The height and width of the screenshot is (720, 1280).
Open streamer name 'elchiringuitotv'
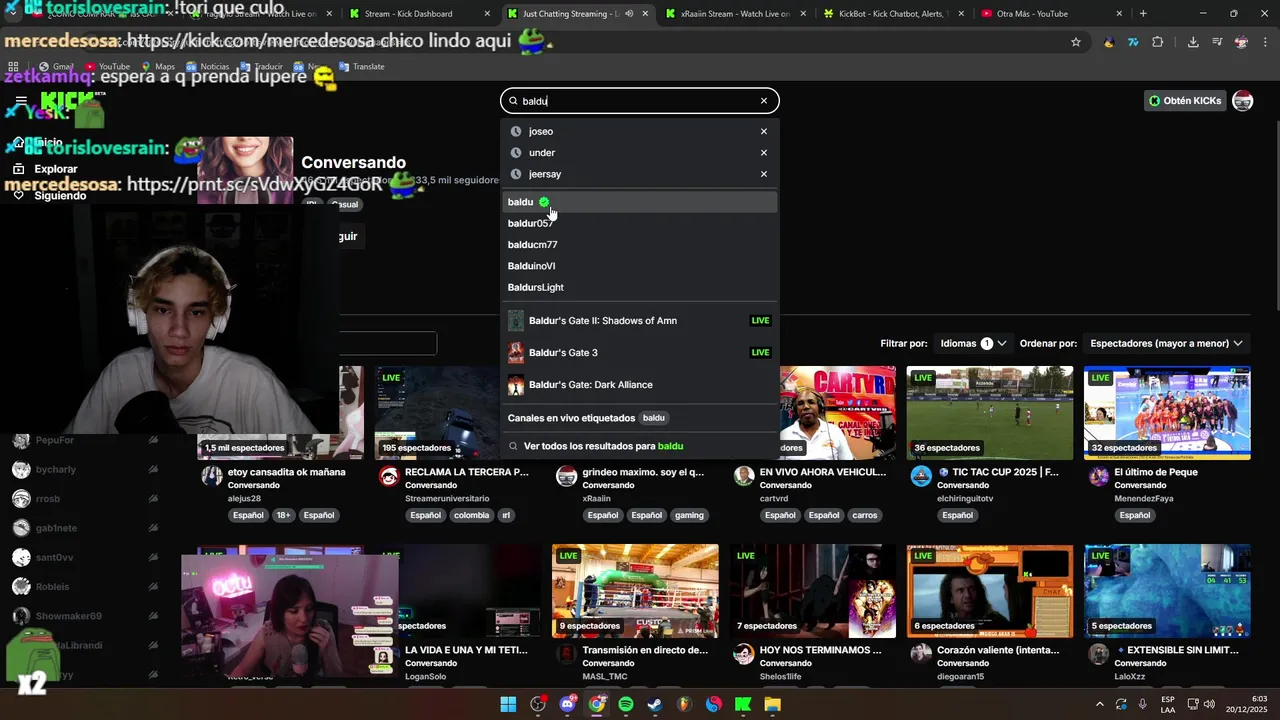coord(965,499)
